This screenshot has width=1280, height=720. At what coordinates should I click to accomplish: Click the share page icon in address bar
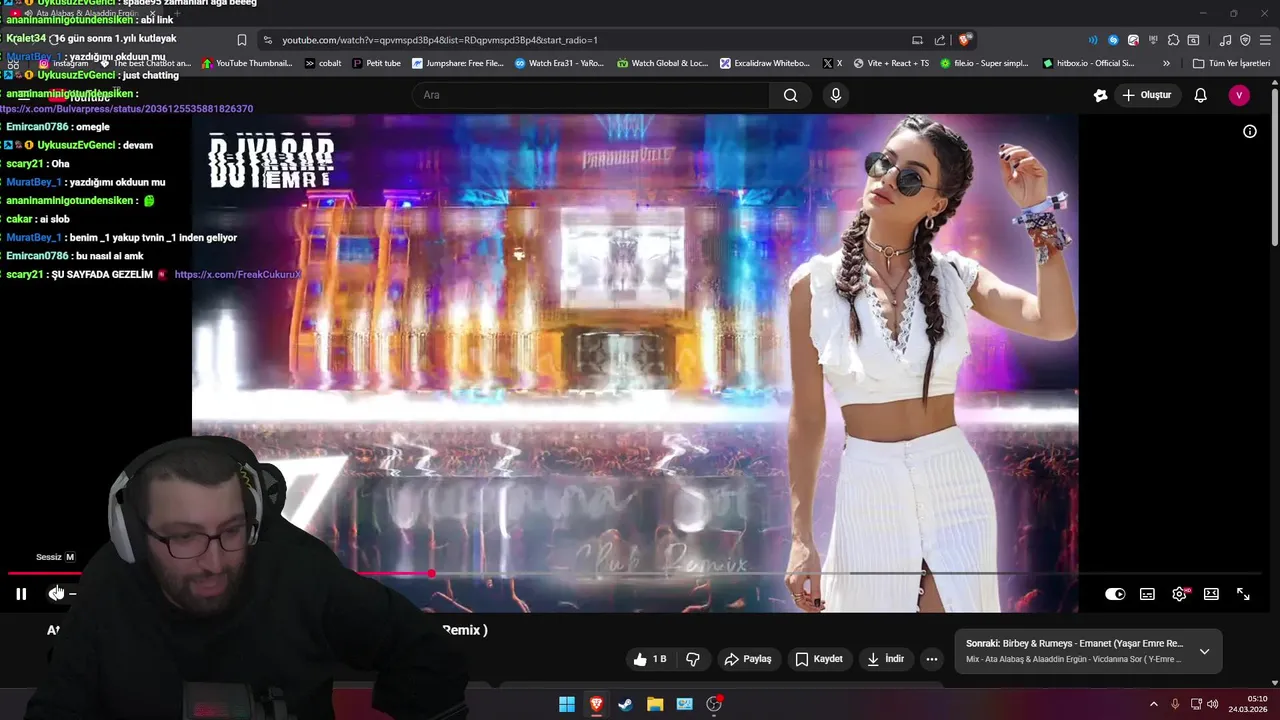pyautogui.click(x=940, y=40)
